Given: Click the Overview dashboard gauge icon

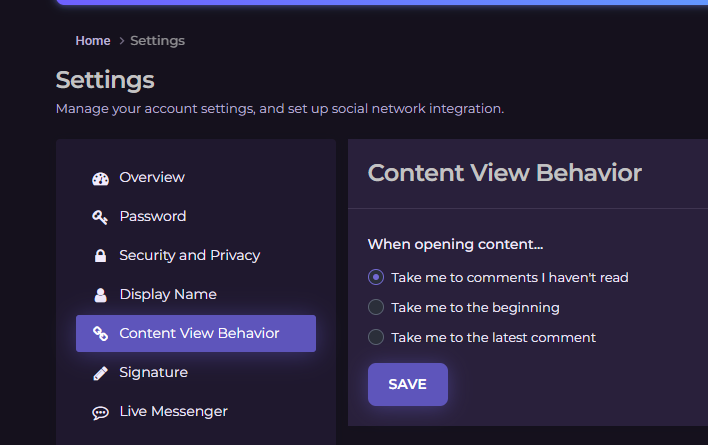Looking at the screenshot, I should [x=100, y=178].
